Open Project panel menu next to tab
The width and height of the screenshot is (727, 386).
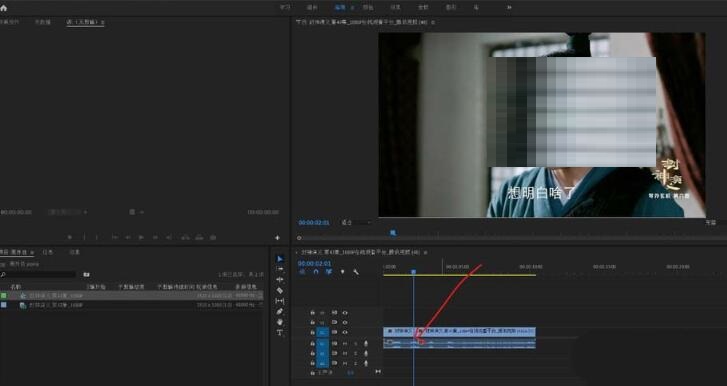(x=32, y=253)
